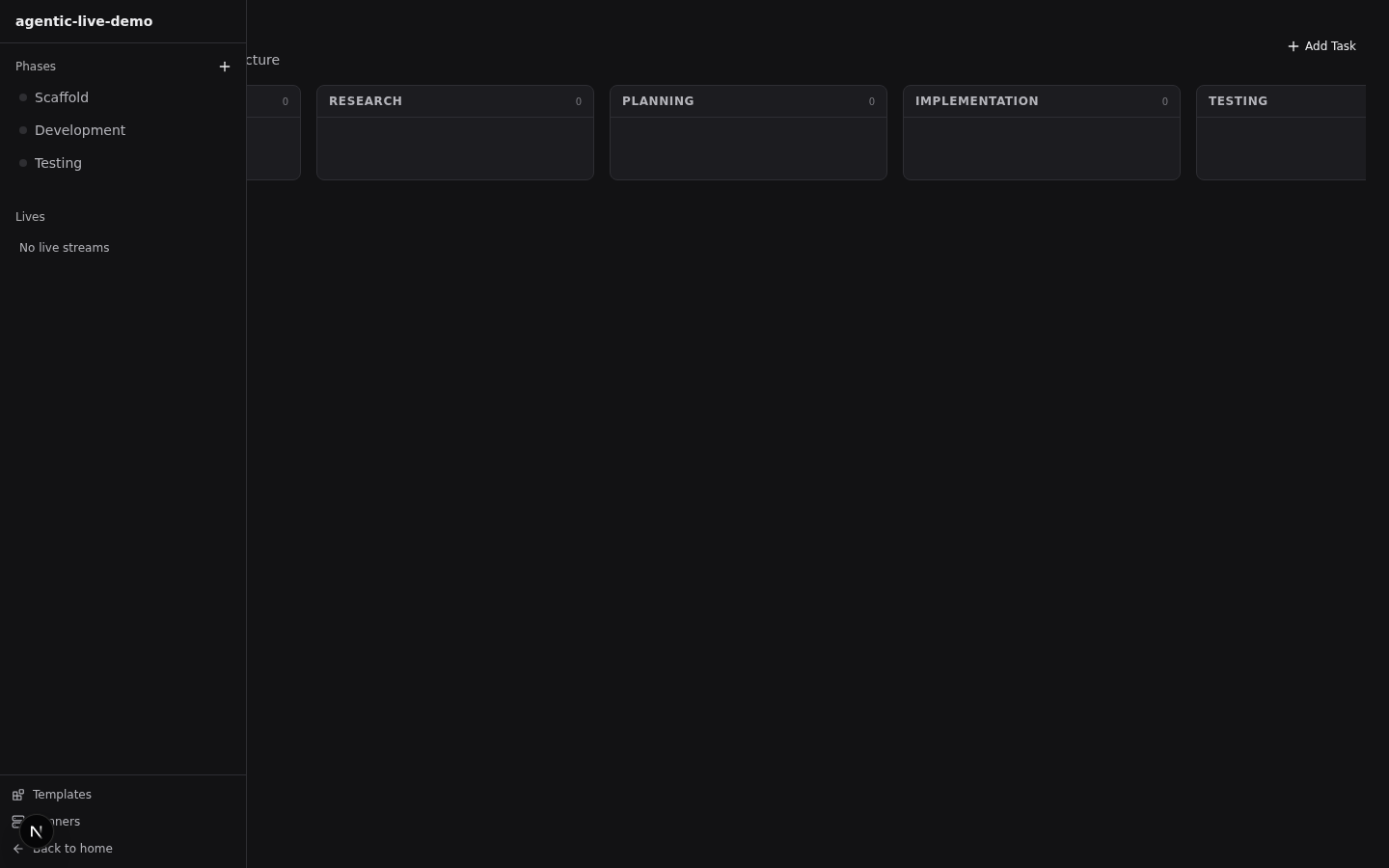Click the Templates grid icon
This screenshot has height=868, width=1389.
click(18, 795)
